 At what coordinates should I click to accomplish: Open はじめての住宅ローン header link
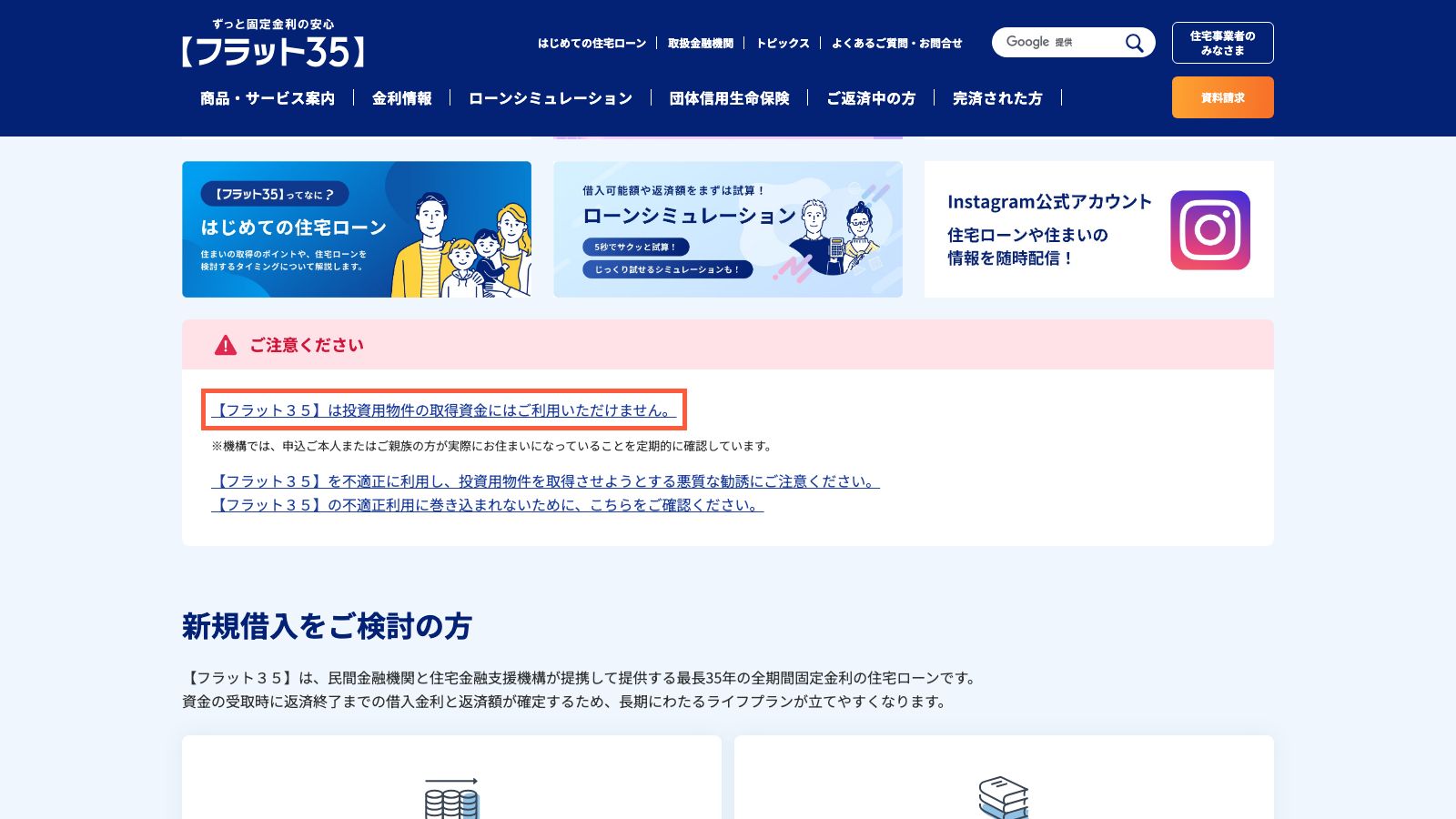591,43
